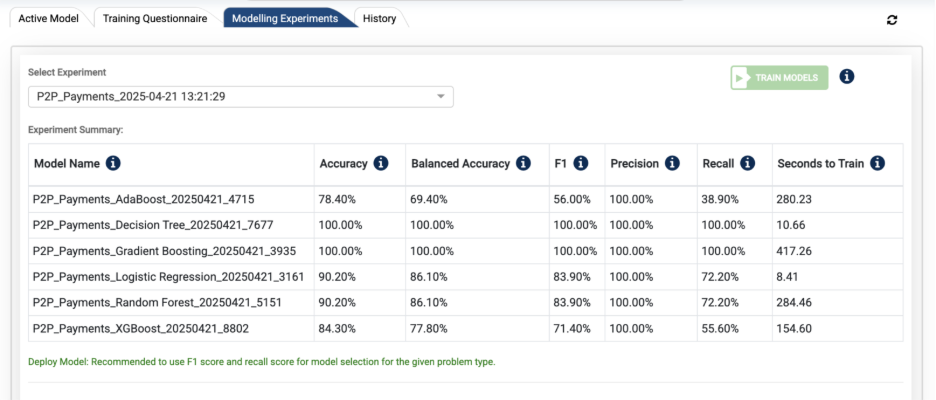Select the Modelling Experiments tab
936x400 pixels.
pos(284,19)
